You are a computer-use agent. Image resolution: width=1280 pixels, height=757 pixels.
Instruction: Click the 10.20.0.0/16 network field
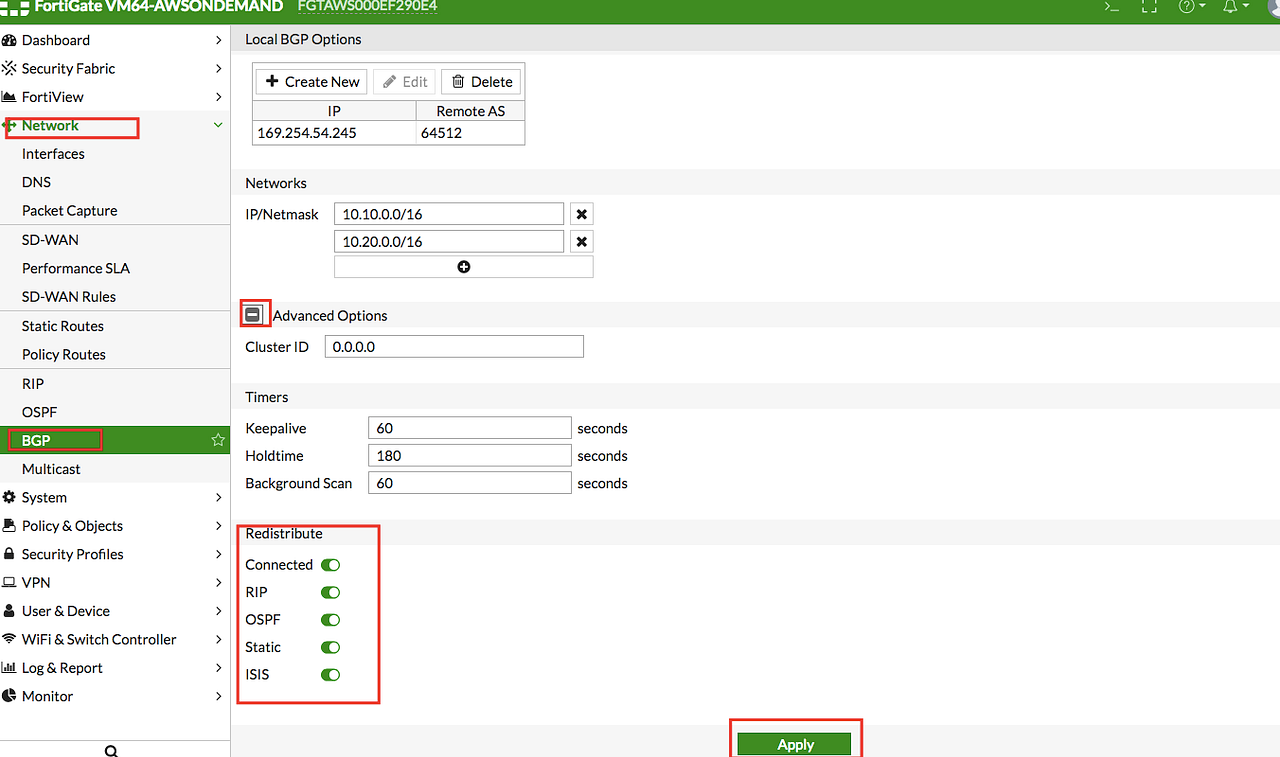pyautogui.click(x=449, y=242)
